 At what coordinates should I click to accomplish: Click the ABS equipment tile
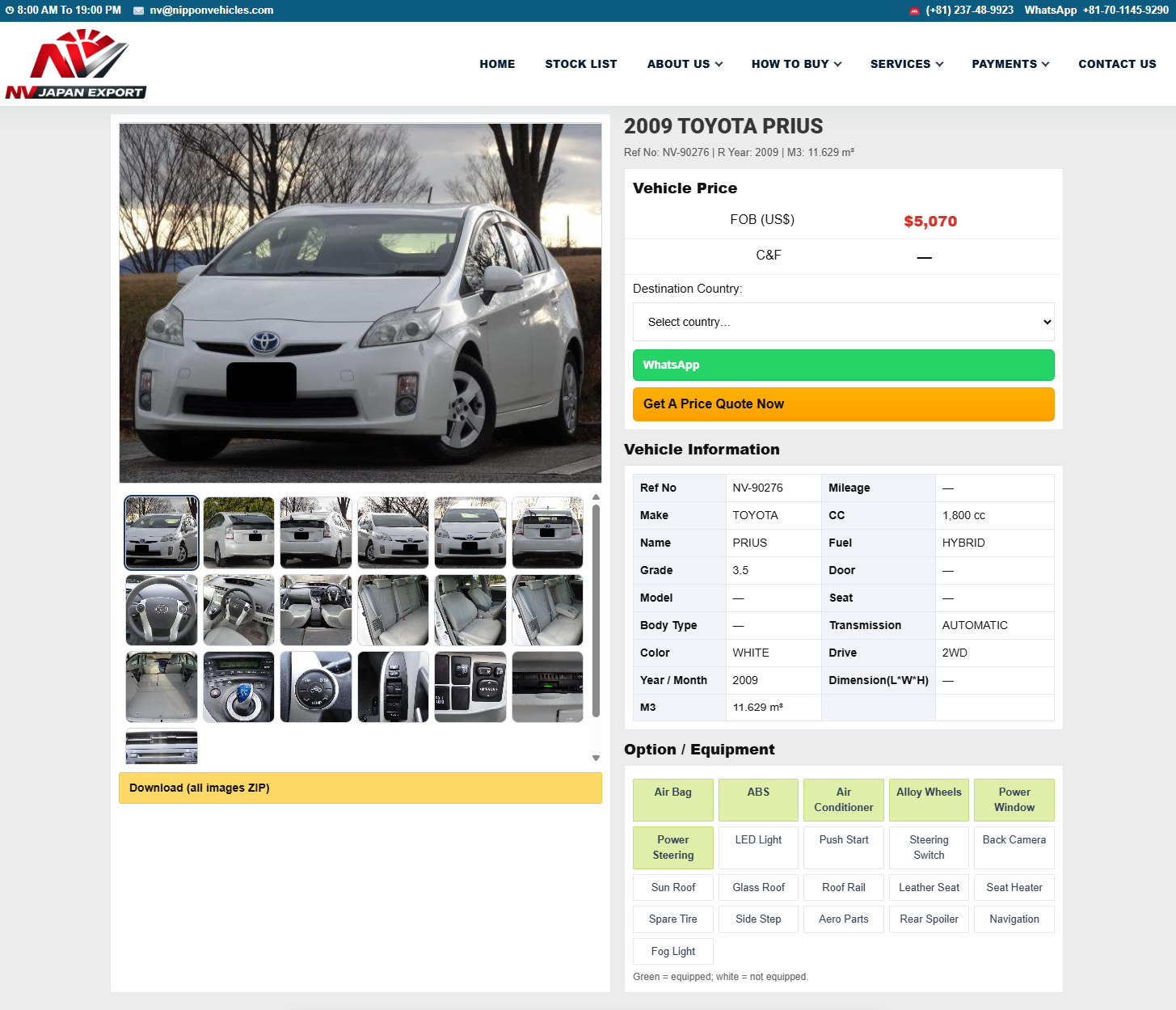point(758,800)
